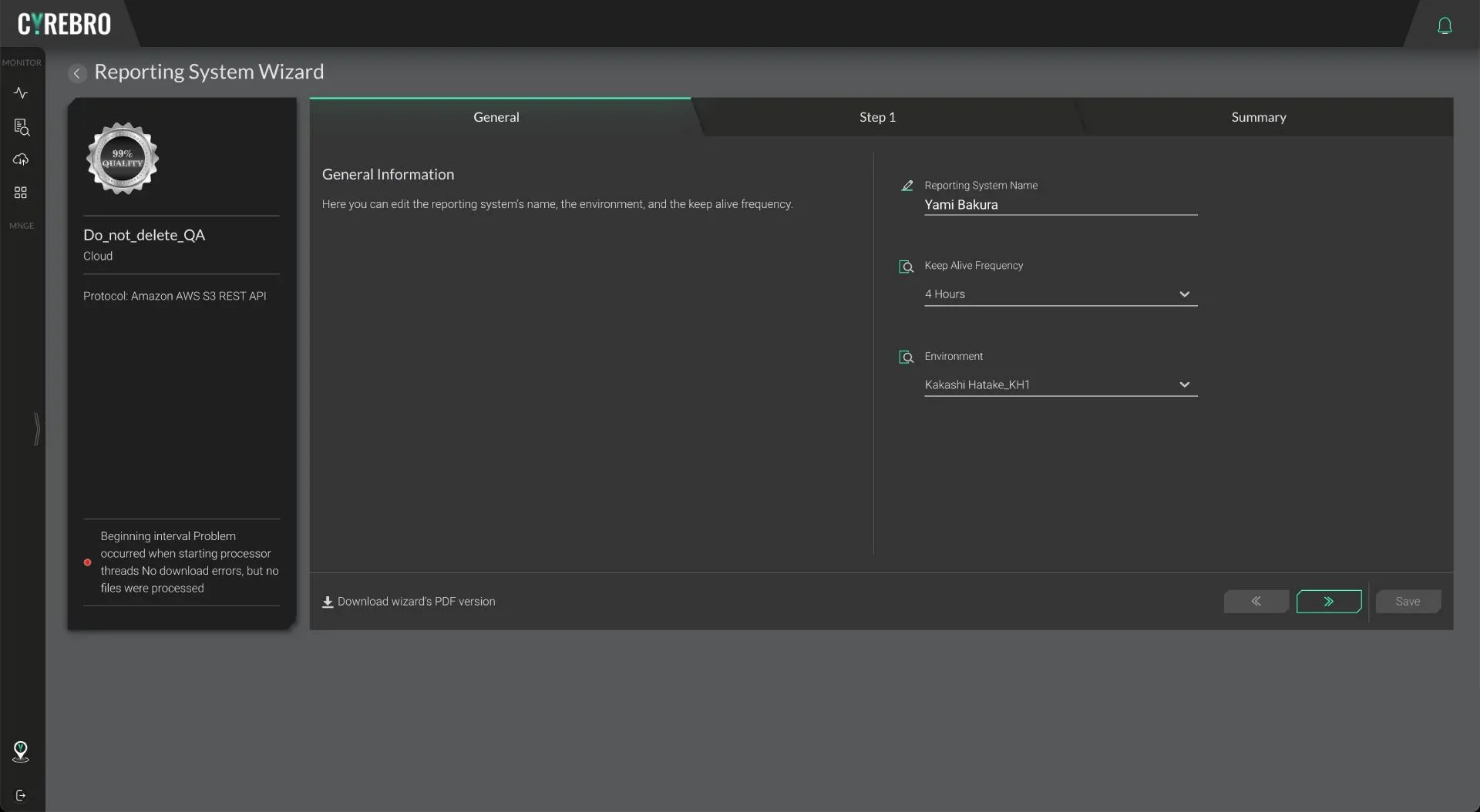Click the notification bell icon

point(1445,25)
